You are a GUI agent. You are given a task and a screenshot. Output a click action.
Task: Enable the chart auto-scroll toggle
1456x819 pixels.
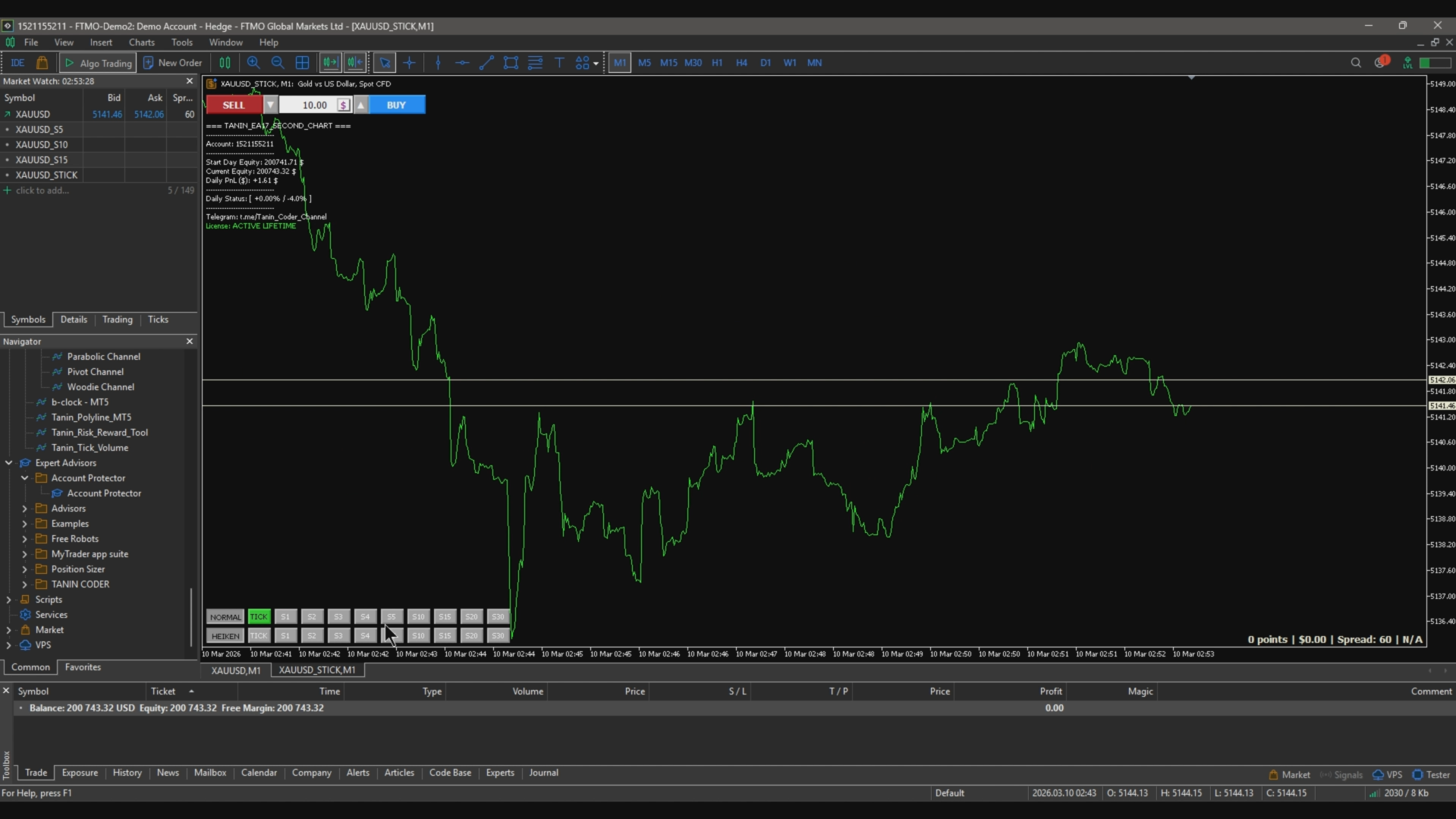[330, 63]
